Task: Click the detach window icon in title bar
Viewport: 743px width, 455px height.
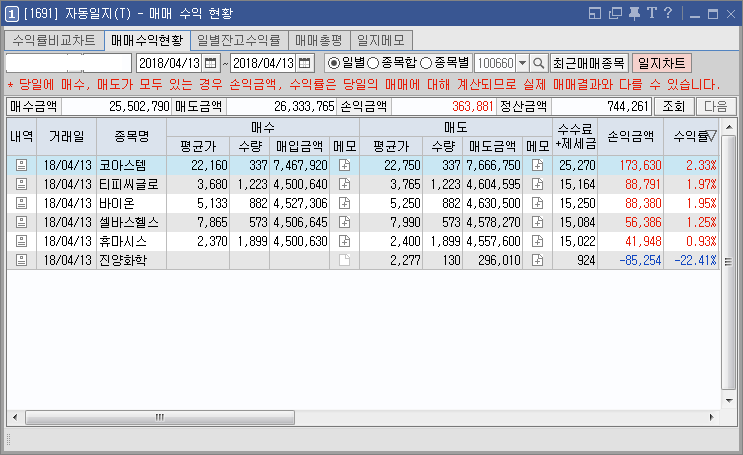Action: 615,13
